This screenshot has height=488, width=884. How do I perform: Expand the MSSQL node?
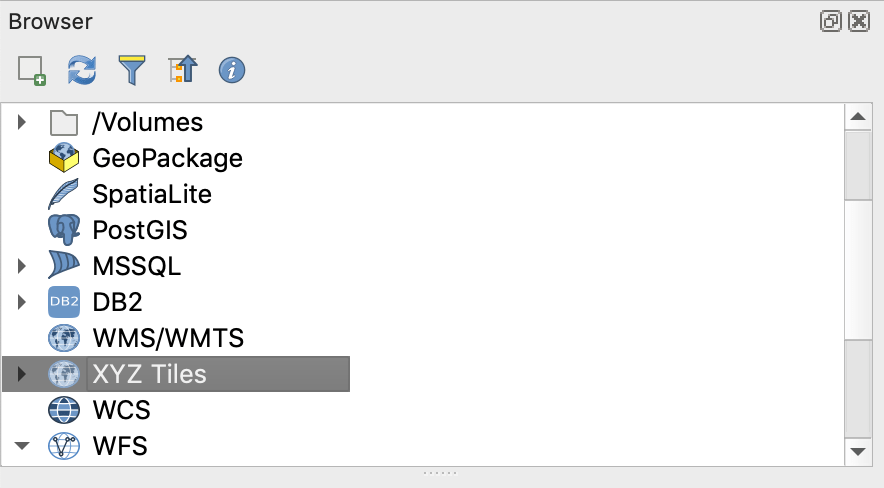pyautogui.click(x=22, y=267)
